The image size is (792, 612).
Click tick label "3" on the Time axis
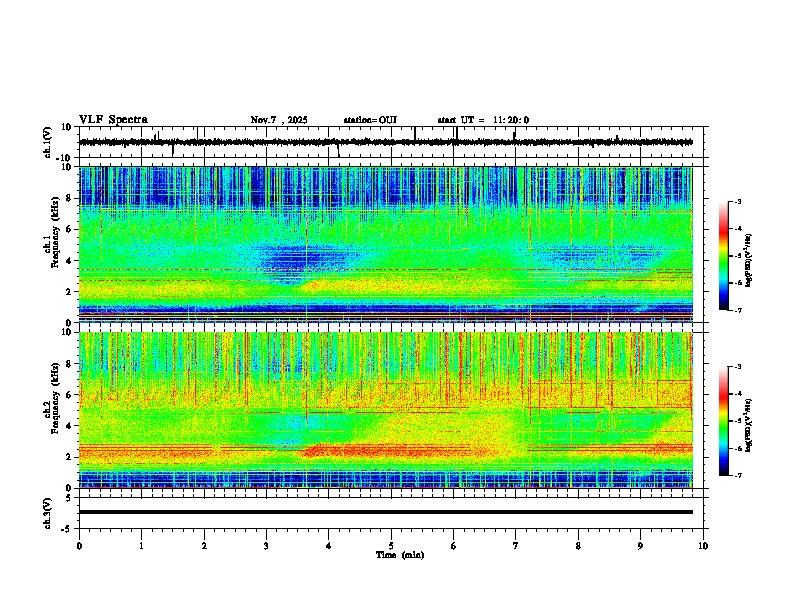(x=266, y=546)
